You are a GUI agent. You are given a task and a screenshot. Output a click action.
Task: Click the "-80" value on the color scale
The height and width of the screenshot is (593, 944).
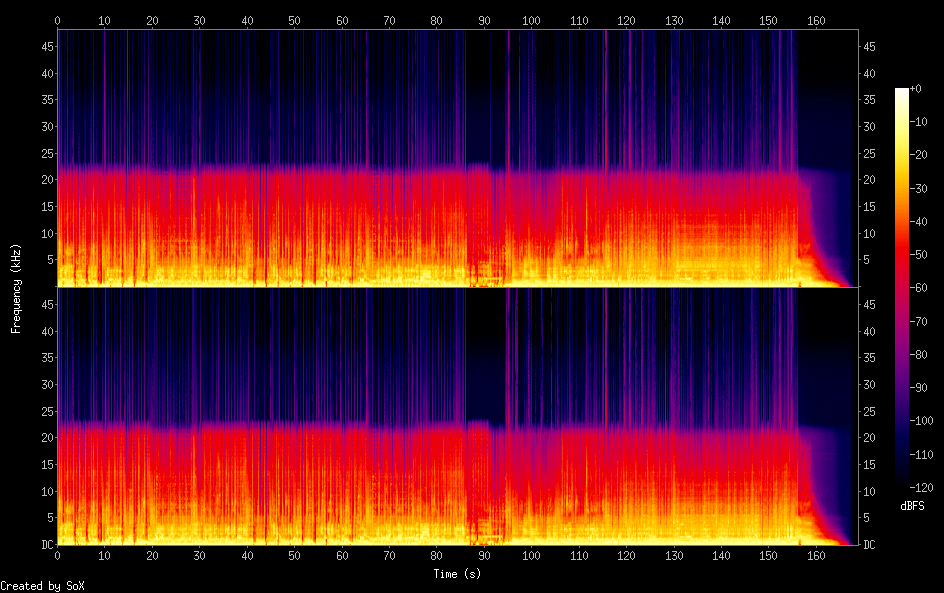click(918, 355)
